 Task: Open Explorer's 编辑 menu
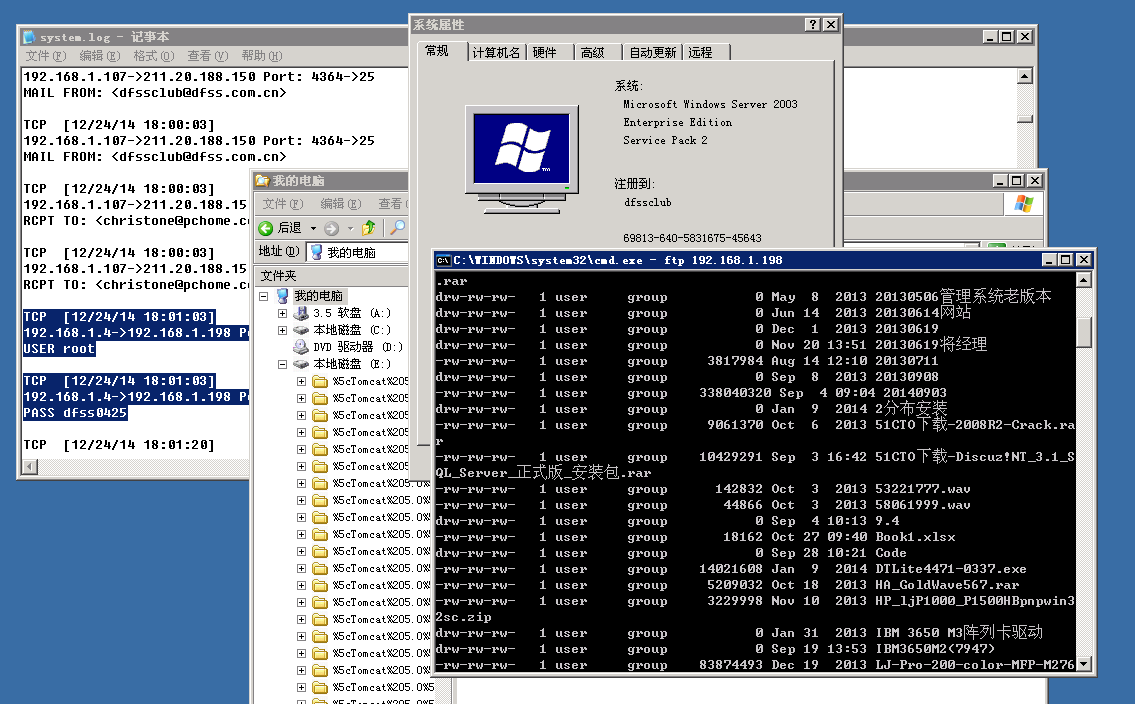[341, 204]
